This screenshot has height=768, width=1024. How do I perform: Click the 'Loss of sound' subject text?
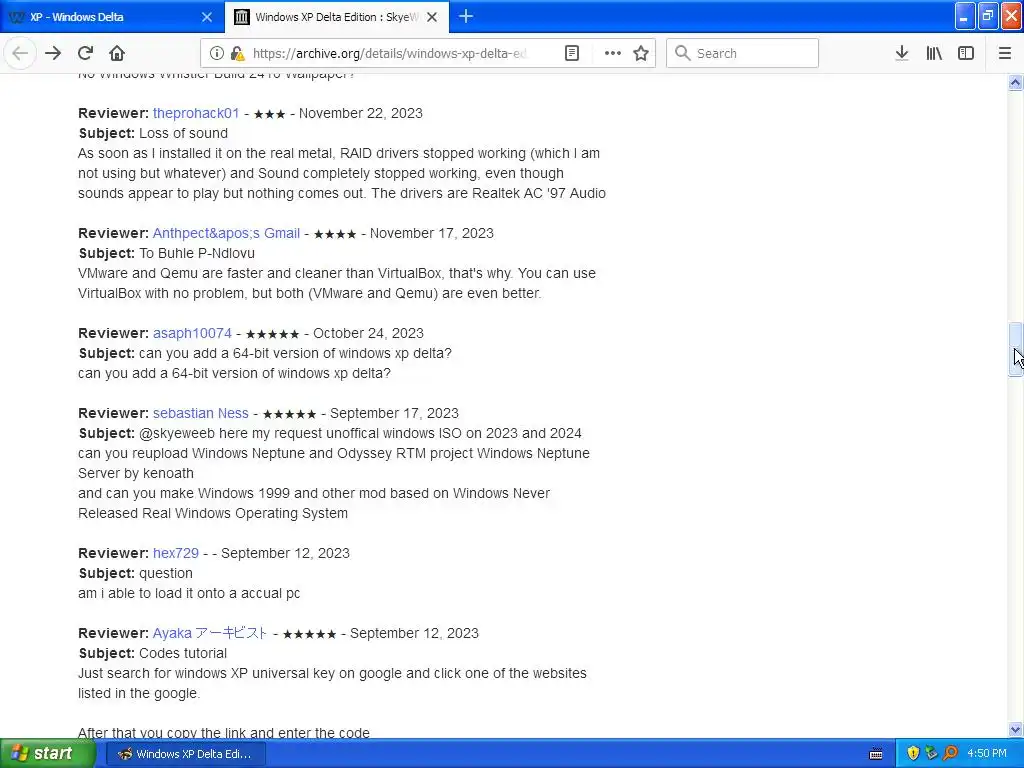(184, 133)
